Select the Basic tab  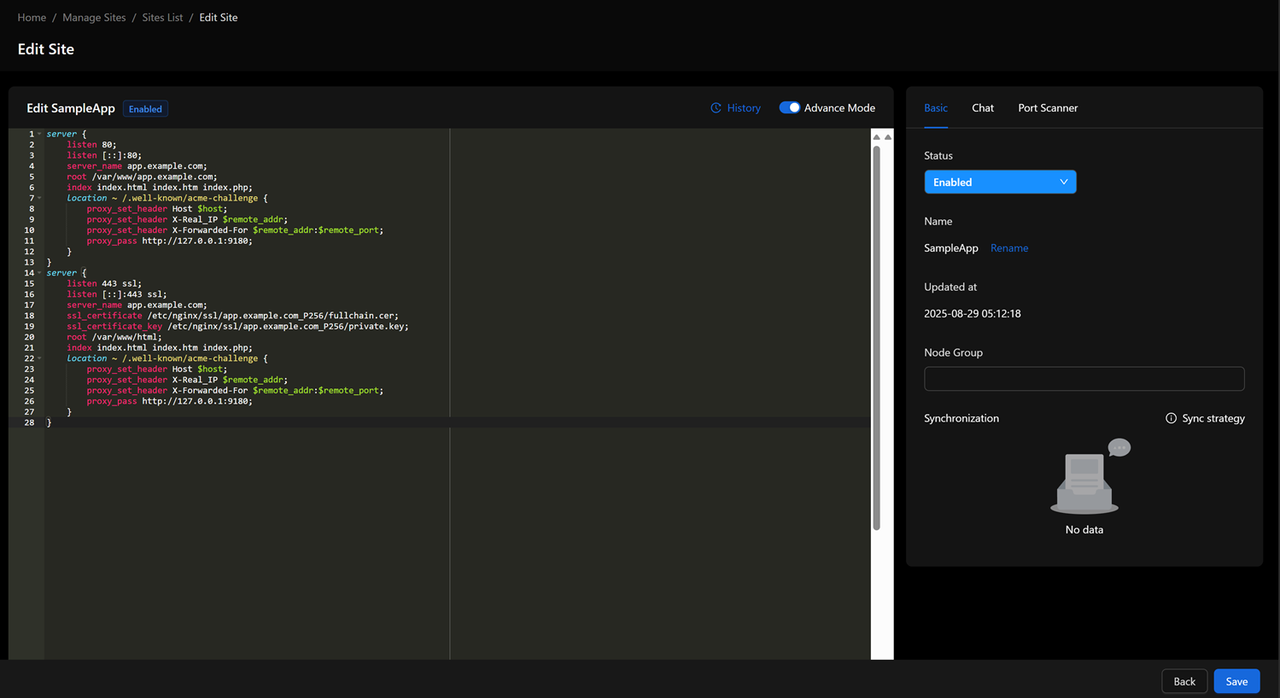click(935, 107)
